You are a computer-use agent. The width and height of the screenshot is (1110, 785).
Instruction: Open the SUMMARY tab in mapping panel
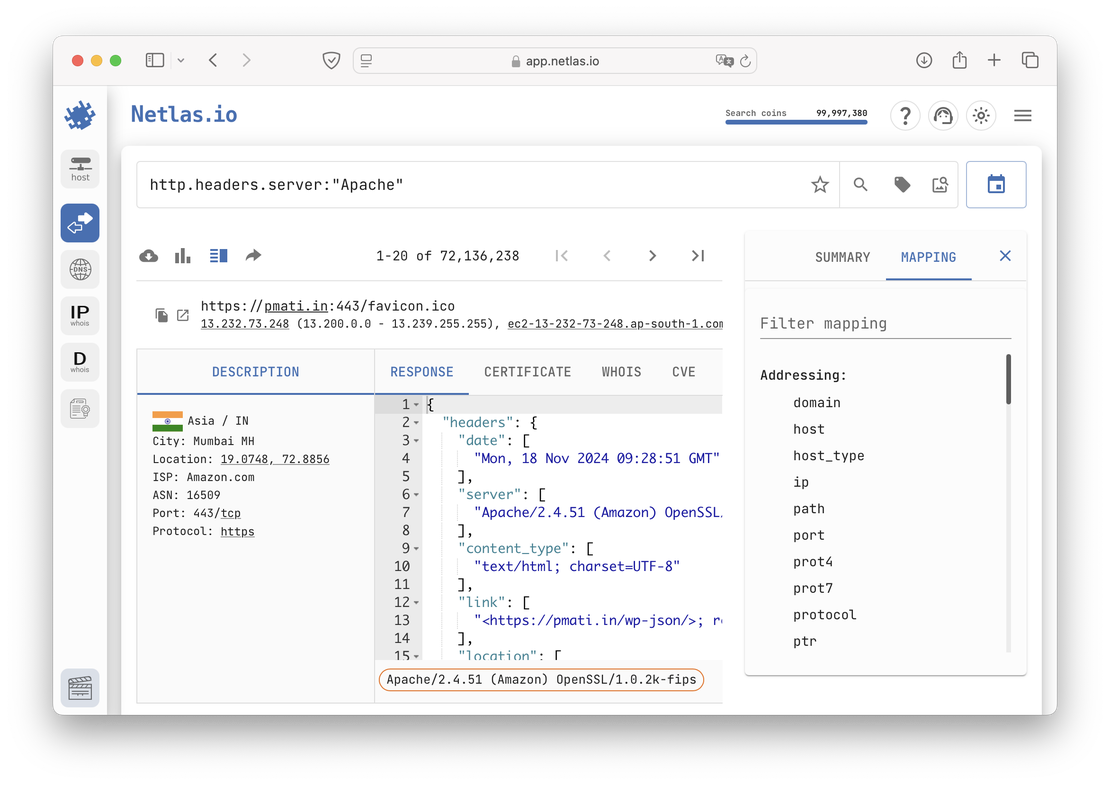click(x=842, y=257)
